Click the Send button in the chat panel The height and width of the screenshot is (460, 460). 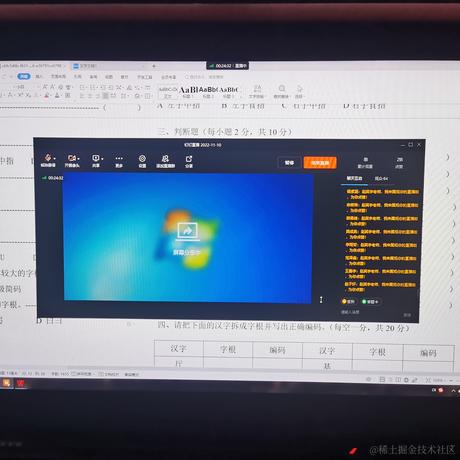coord(407,315)
